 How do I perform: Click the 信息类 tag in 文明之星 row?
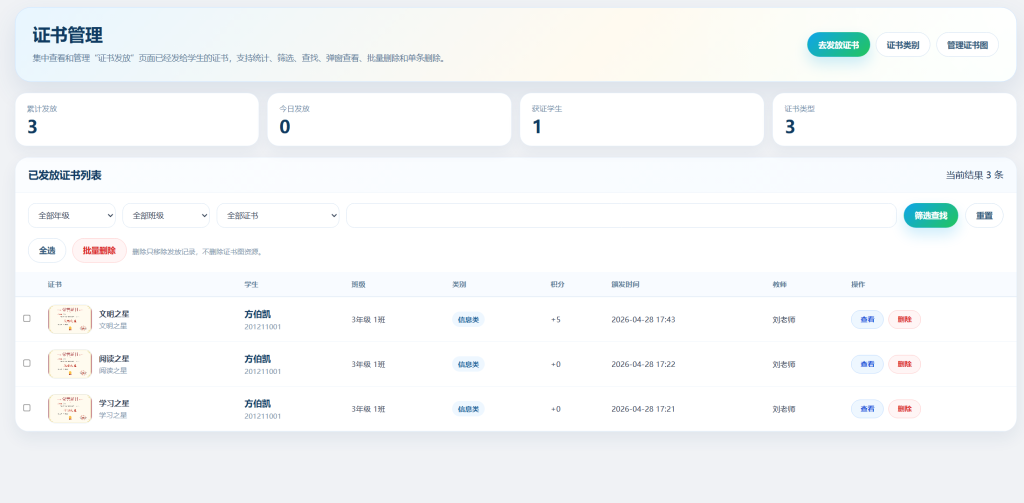coord(468,319)
